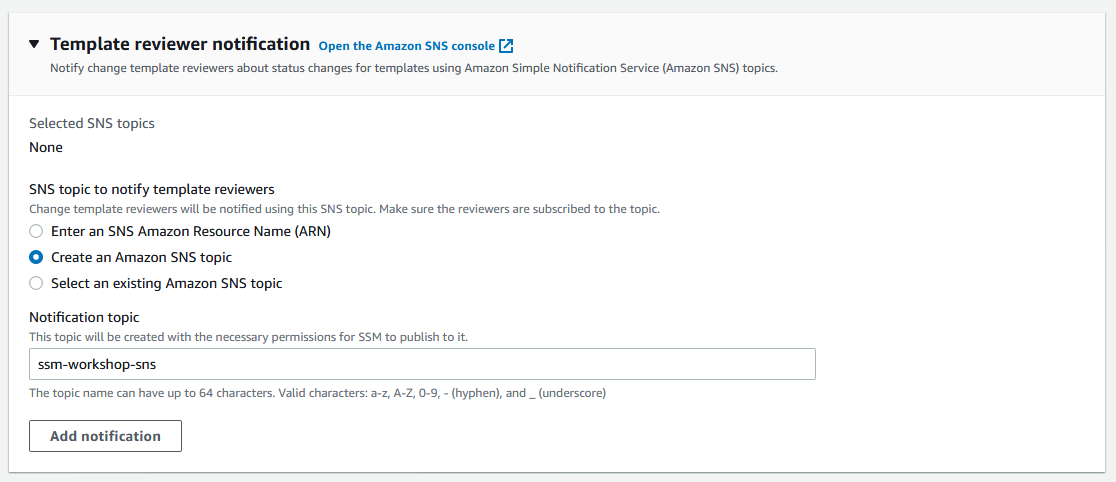The width and height of the screenshot is (1116, 482).
Task: Click the 'Notification topic' field label
Action: (x=84, y=318)
